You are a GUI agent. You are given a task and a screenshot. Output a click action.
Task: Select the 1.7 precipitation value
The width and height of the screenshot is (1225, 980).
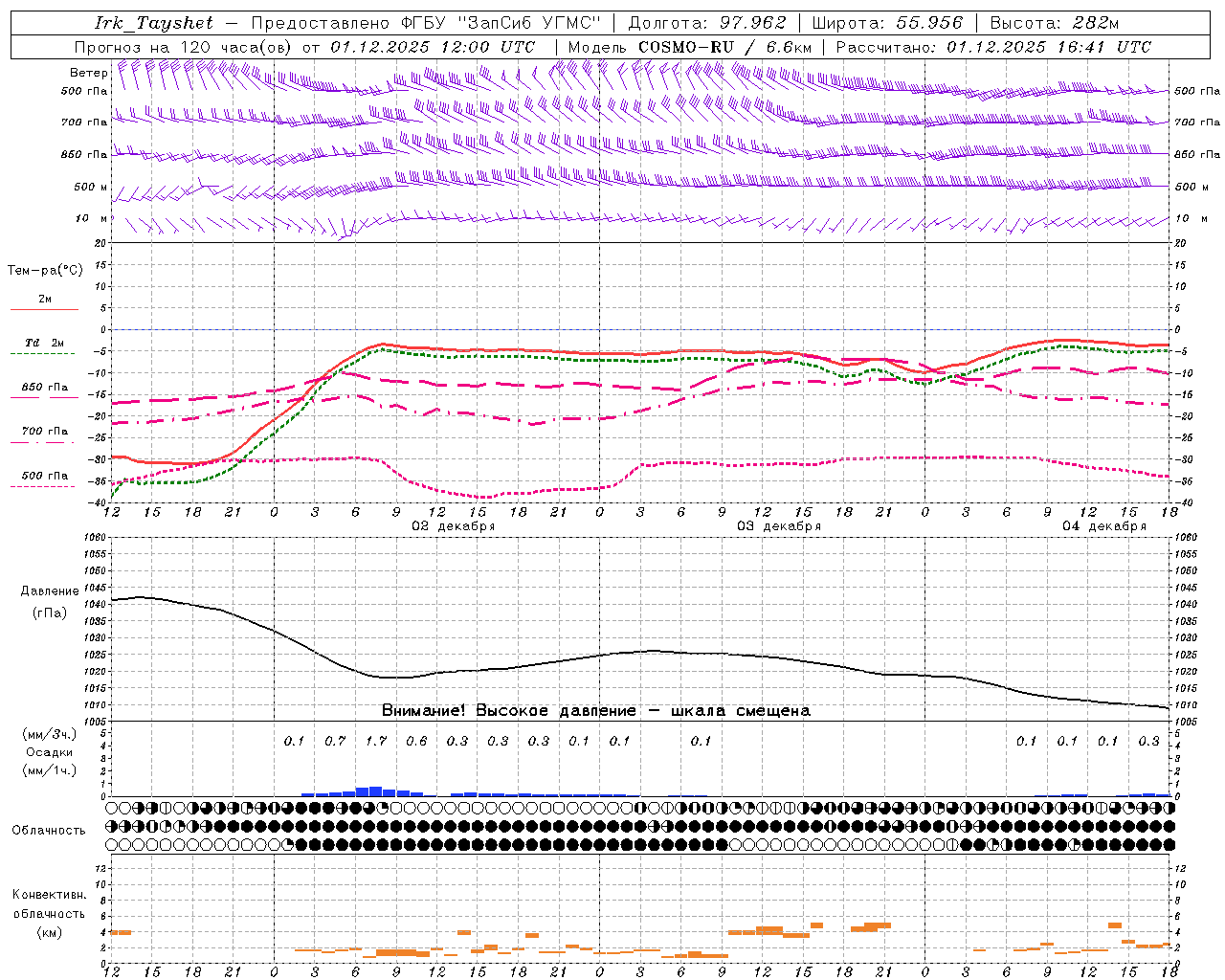click(376, 741)
